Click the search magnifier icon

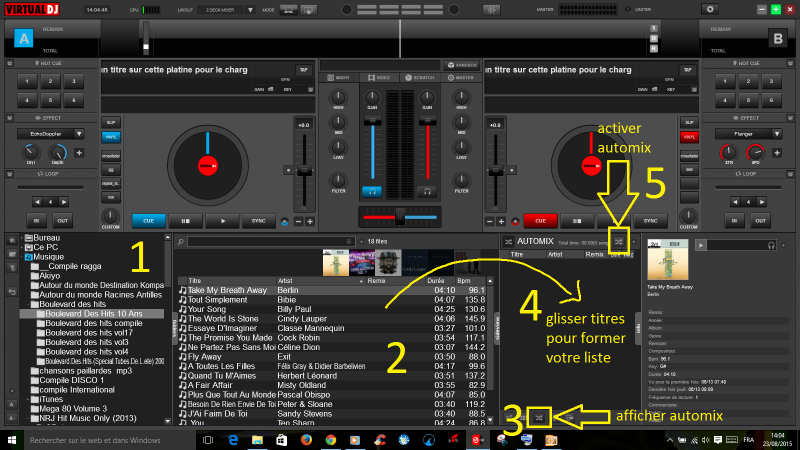[x=181, y=242]
